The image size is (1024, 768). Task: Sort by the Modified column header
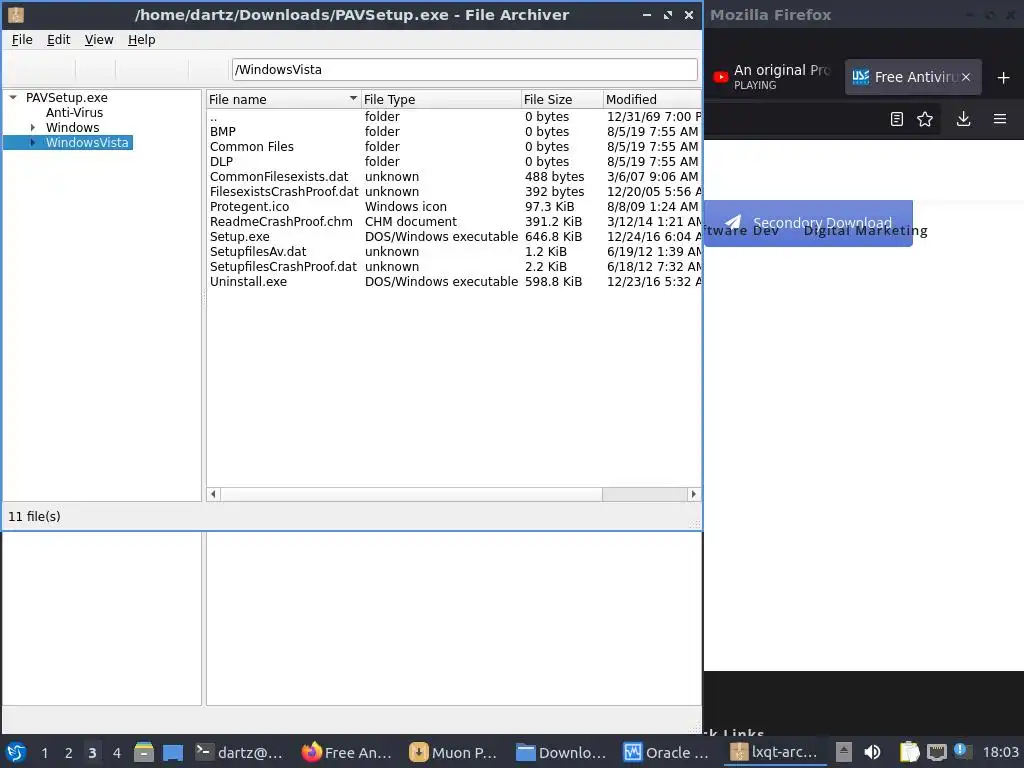click(x=652, y=99)
